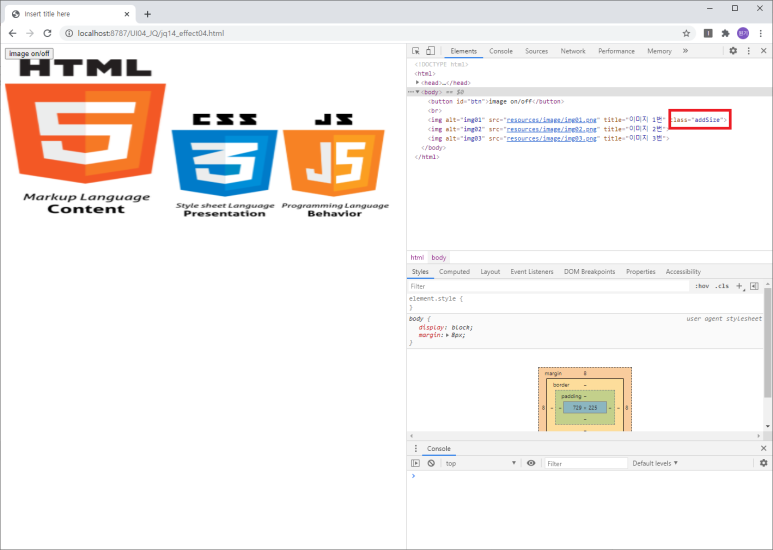773x550 pixels.
Task: Select html in breadcrumb bar
Action: pos(417,257)
